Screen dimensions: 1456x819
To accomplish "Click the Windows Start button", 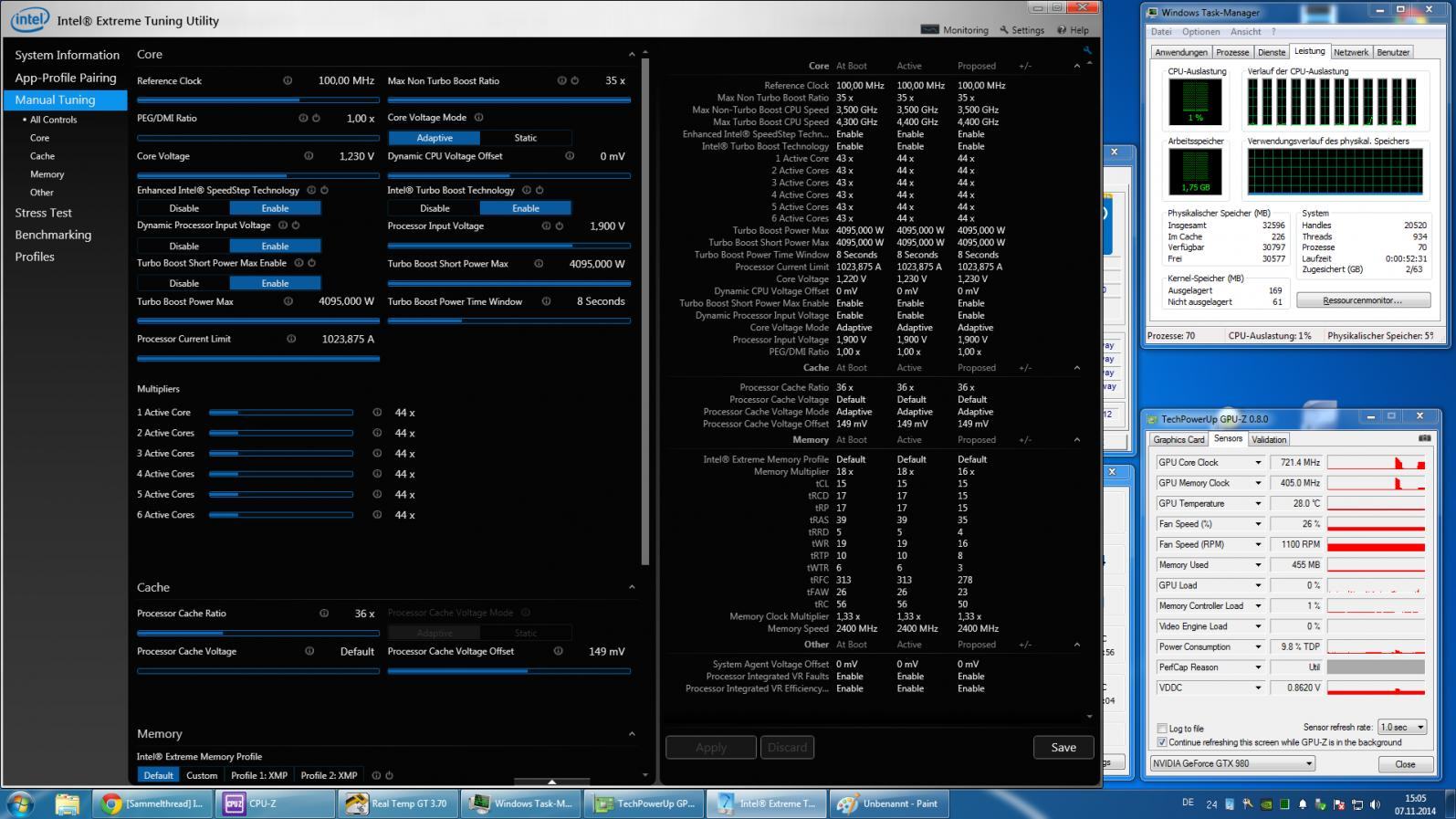I will [x=19, y=803].
